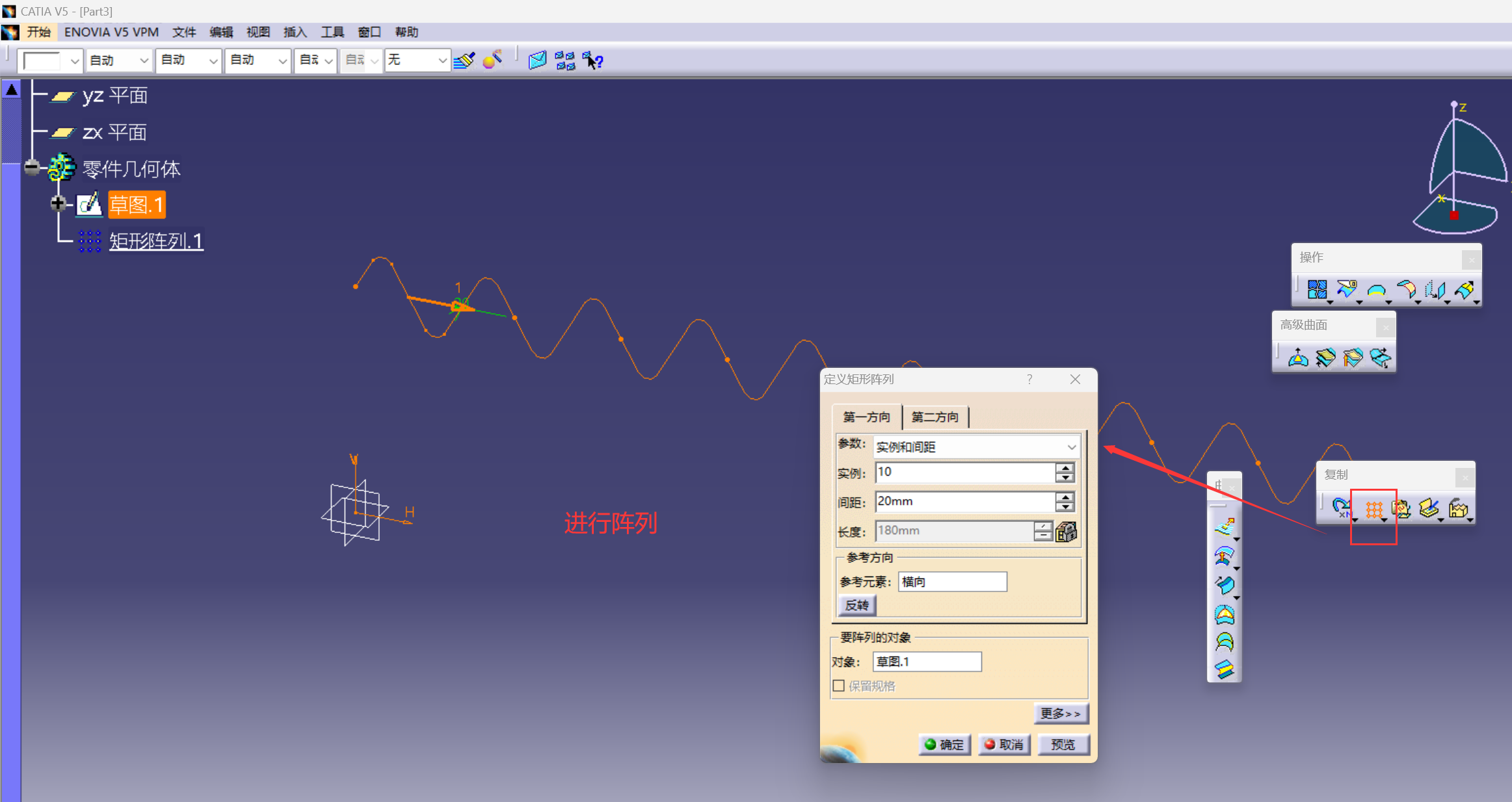This screenshot has height=802, width=1512.
Task: Click the What's This help cursor icon
Action: tap(592, 60)
